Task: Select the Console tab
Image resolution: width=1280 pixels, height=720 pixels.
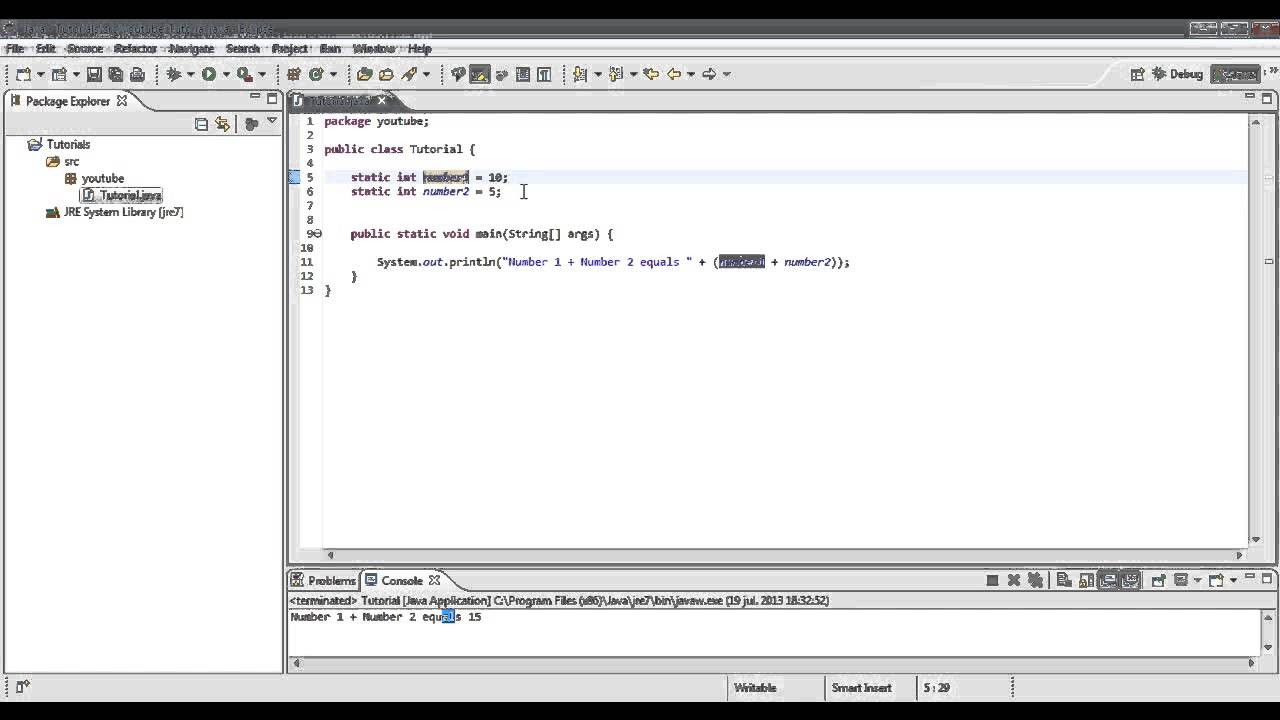Action: pos(401,580)
